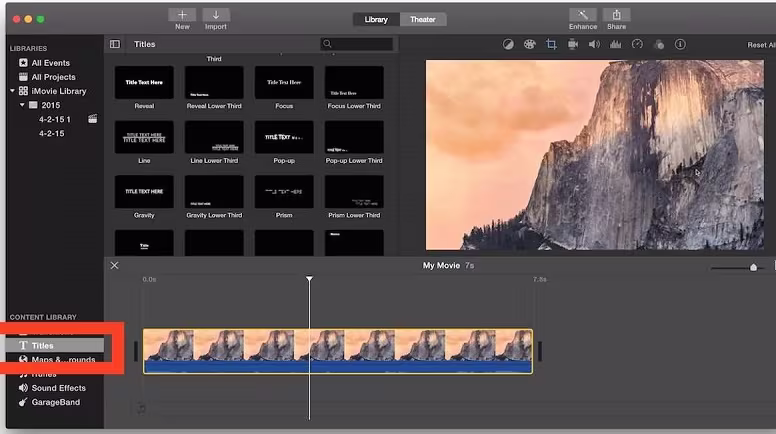Click the Import media arrow icon
The height and width of the screenshot is (434, 776).
tap(216, 15)
